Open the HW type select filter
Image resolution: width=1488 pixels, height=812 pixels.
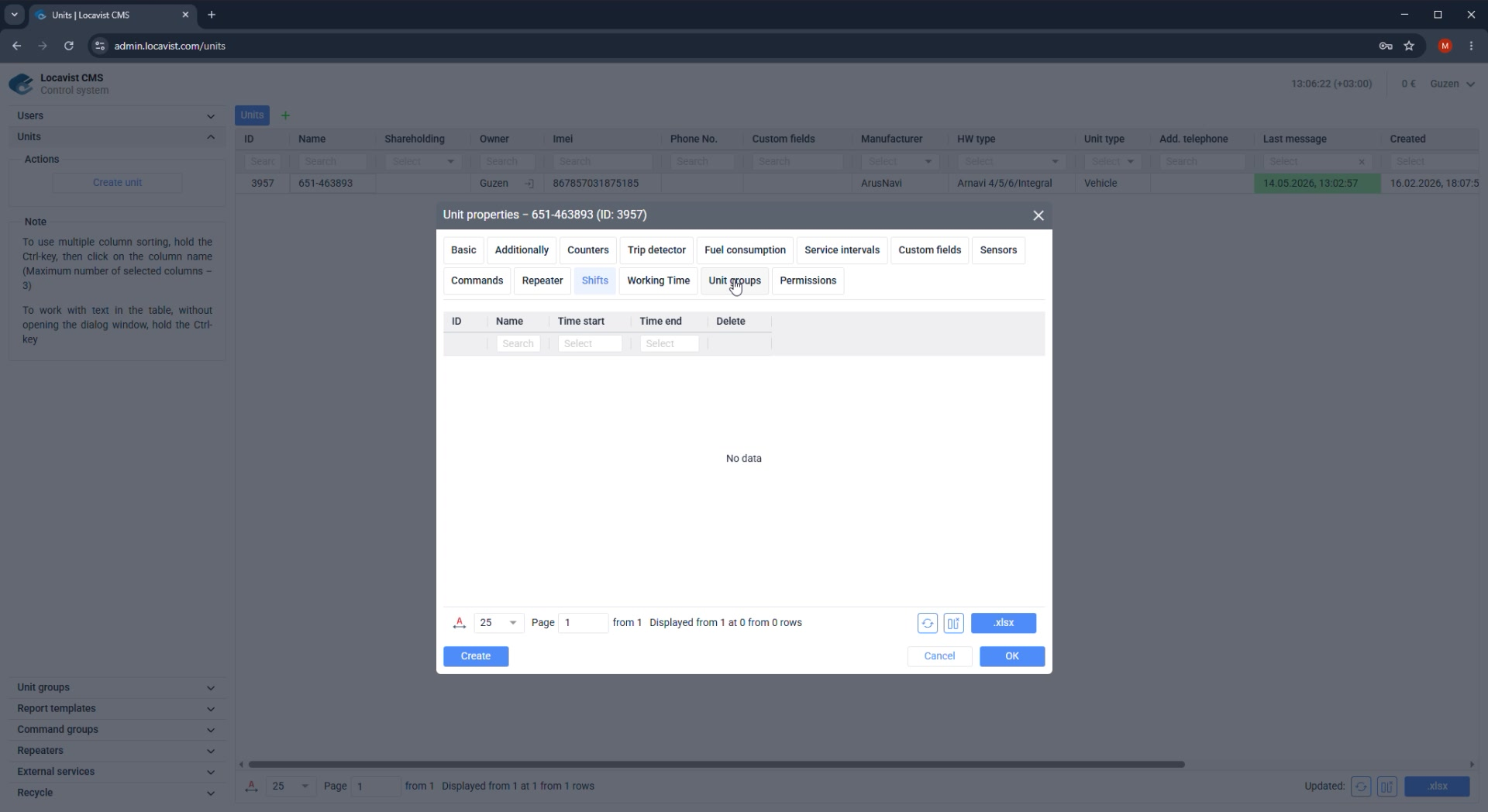[x=1011, y=162]
